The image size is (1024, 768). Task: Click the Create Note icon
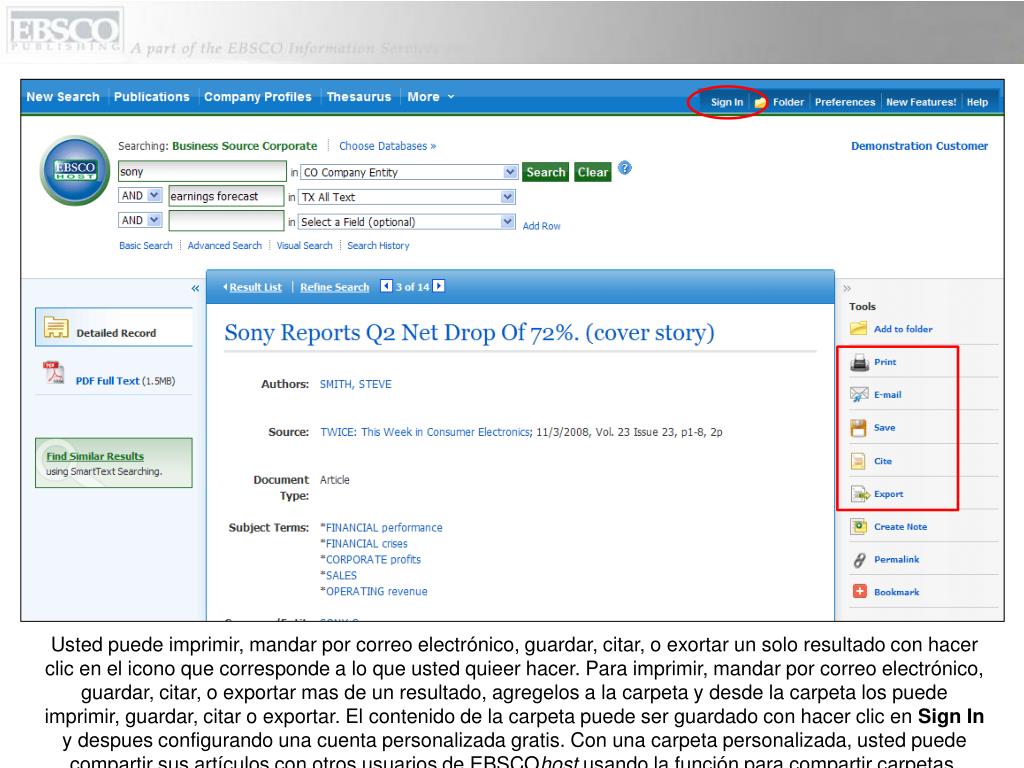(x=859, y=526)
